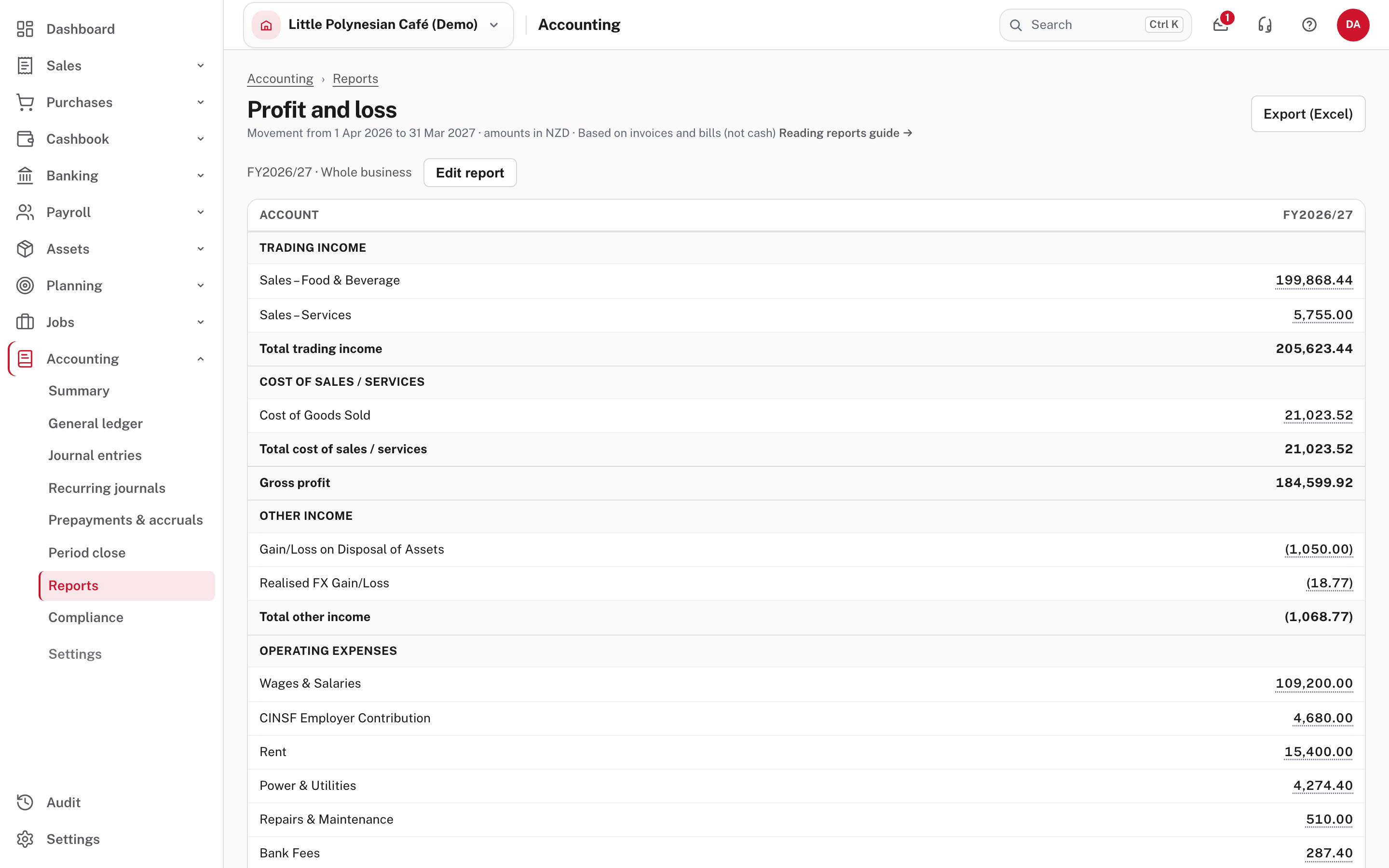Open Prepayments & accruals submenu item
Image resolution: width=1389 pixels, height=868 pixels.
click(x=126, y=519)
